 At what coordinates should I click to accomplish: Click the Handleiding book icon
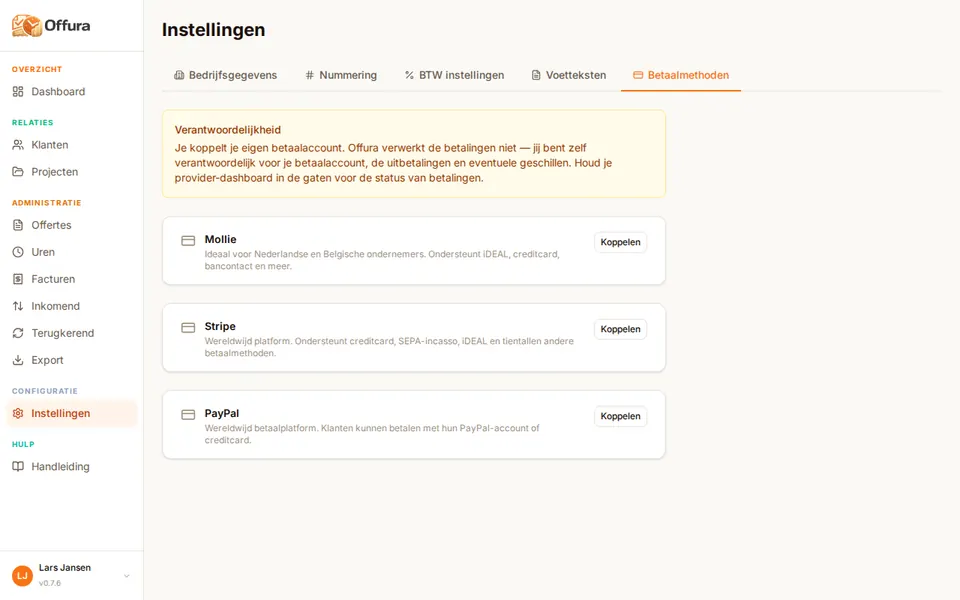pyautogui.click(x=18, y=467)
